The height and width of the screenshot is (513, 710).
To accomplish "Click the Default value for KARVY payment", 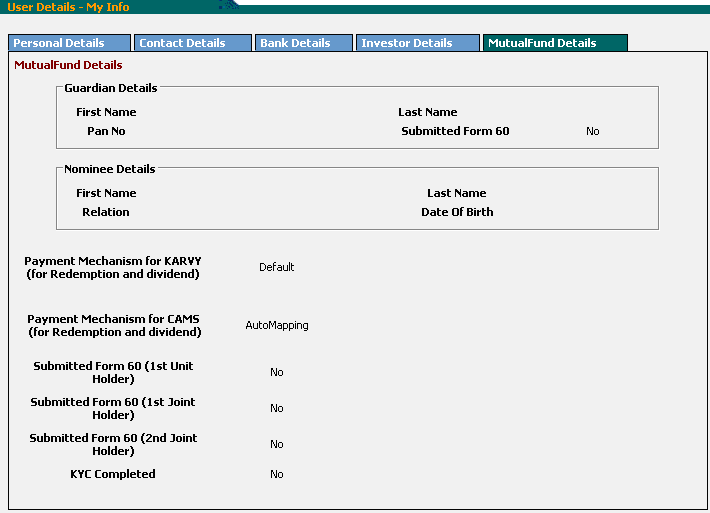I will pyautogui.click(x=276, y=267).
